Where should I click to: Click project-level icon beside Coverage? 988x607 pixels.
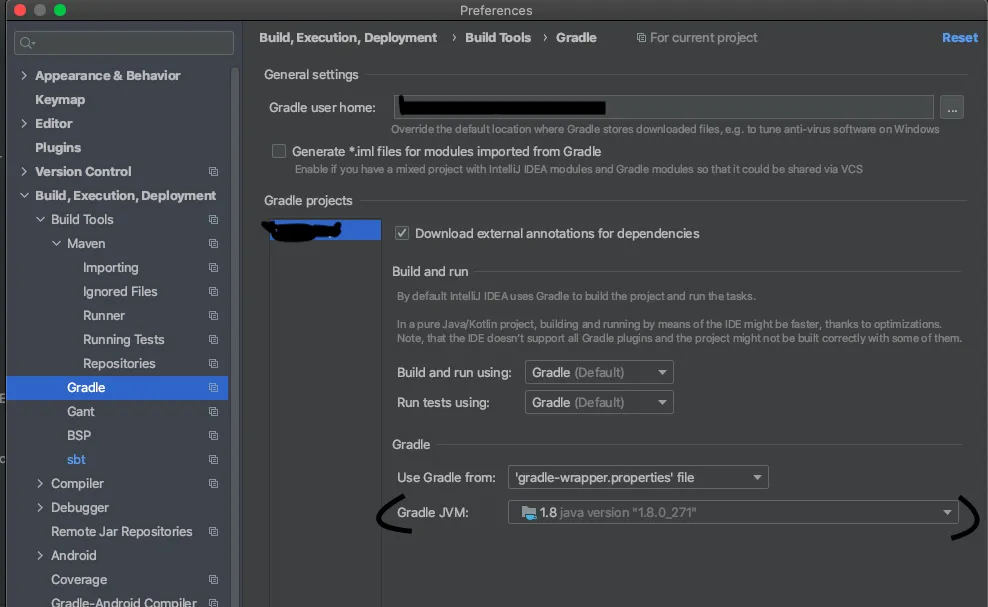coord(214,579)
